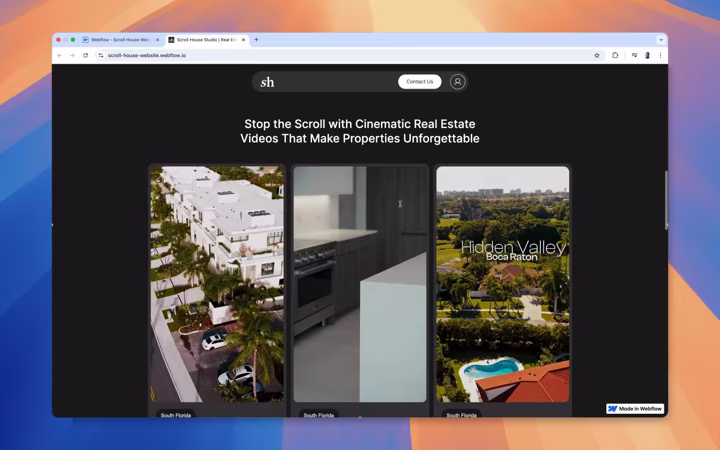This screenshot has width=720, height=450.
Task: Reload the page with refresh icon
Action: (85, 55)
